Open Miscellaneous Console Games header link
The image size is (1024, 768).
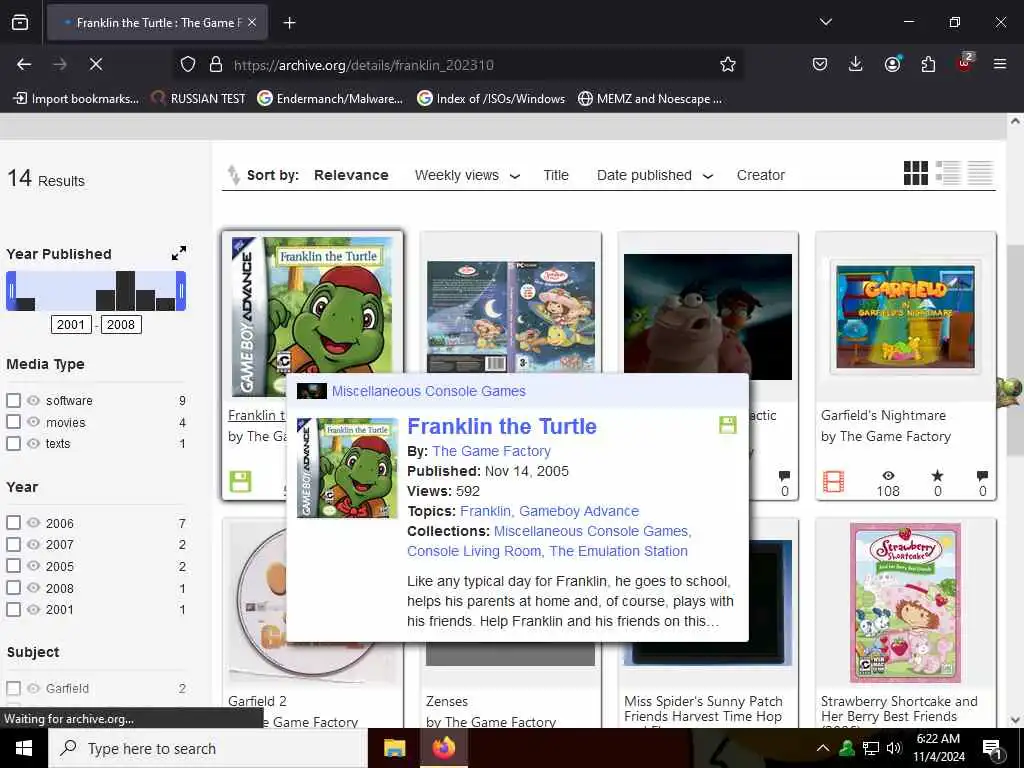point(428,391)
